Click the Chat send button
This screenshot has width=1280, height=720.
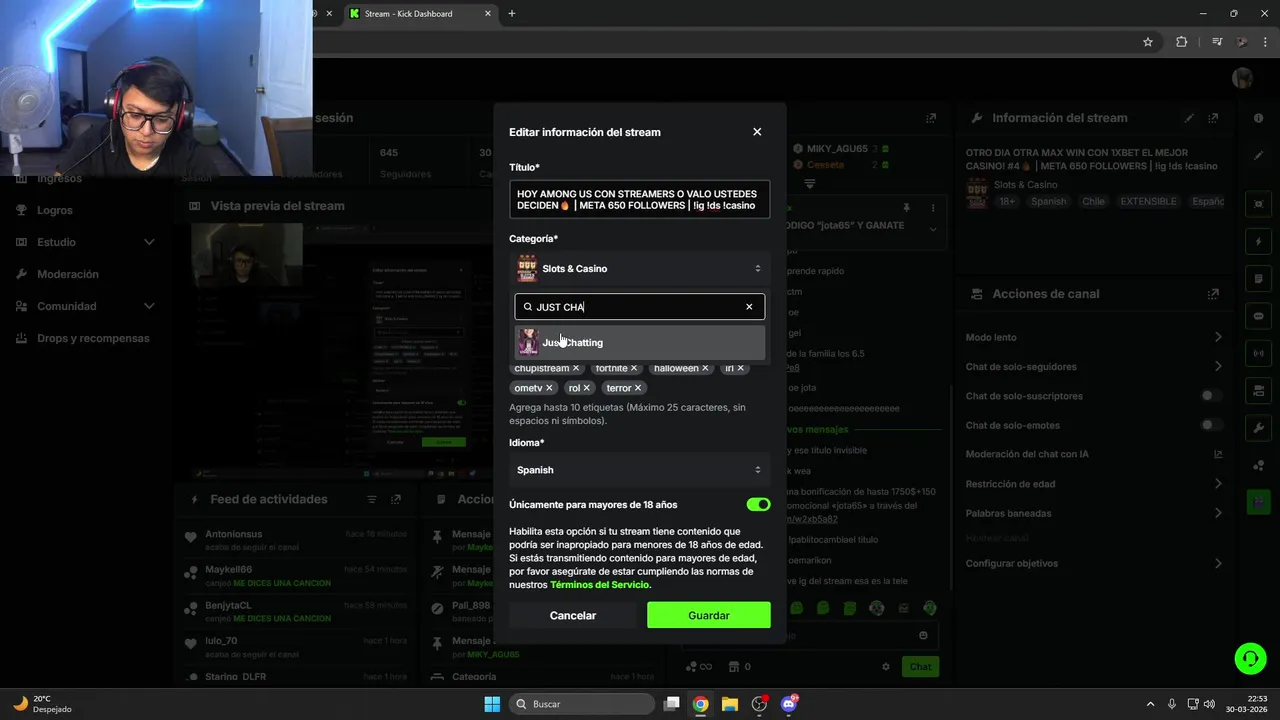point(920,667)
